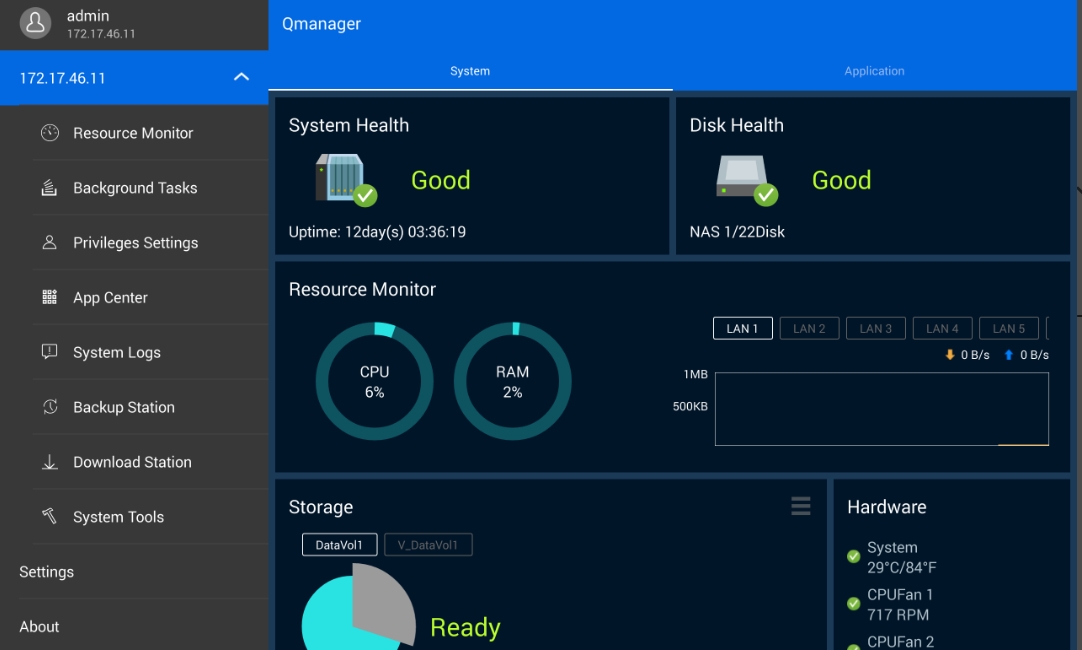
Task: Select the System tab
Action: (470, 71)
